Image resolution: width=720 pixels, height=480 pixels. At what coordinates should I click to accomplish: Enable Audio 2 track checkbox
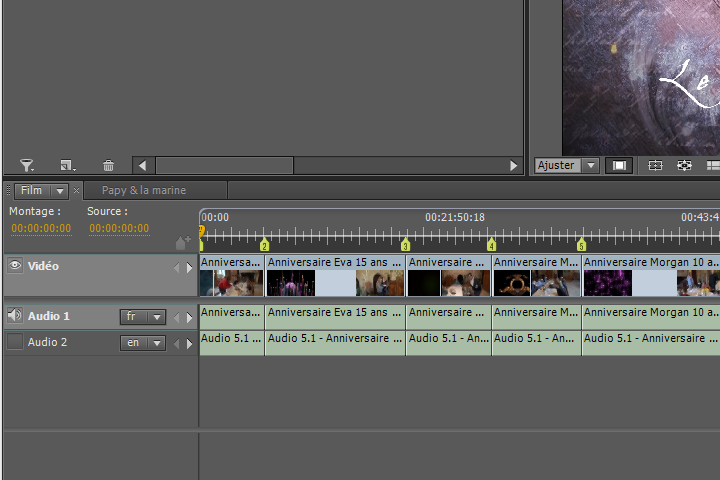click(x=15, y=342)
